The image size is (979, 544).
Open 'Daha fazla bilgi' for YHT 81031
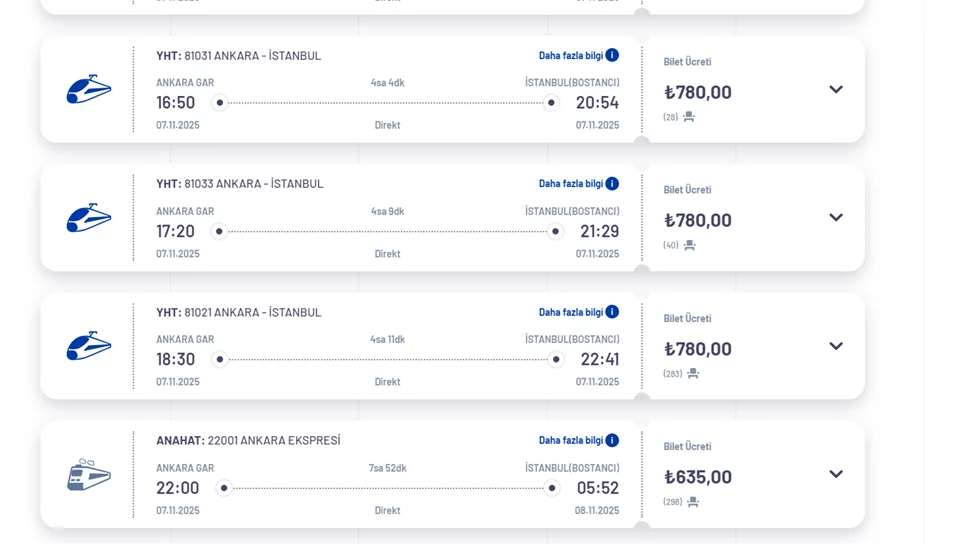point(571,56)
